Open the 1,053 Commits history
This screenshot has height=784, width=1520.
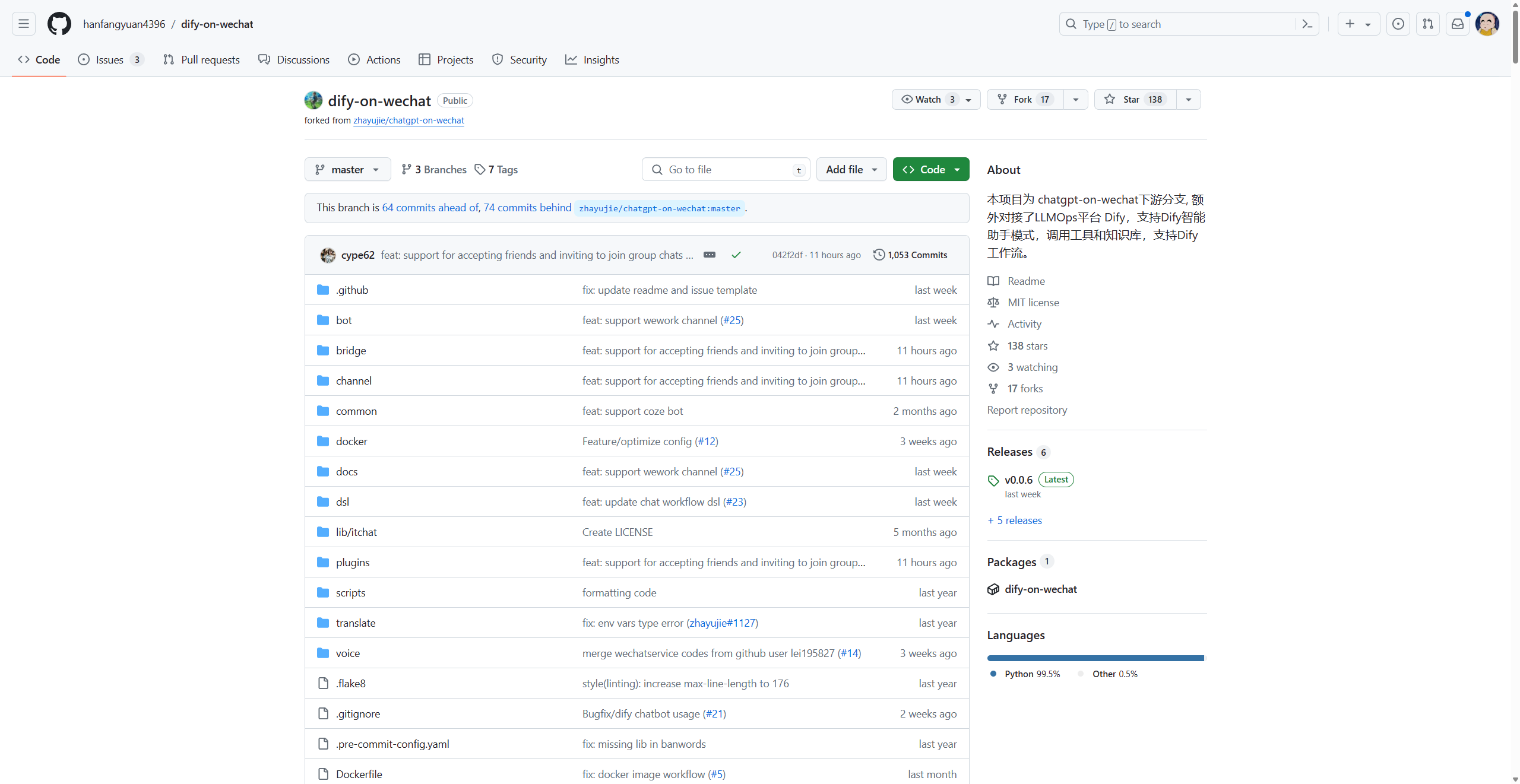pos(910,255)
